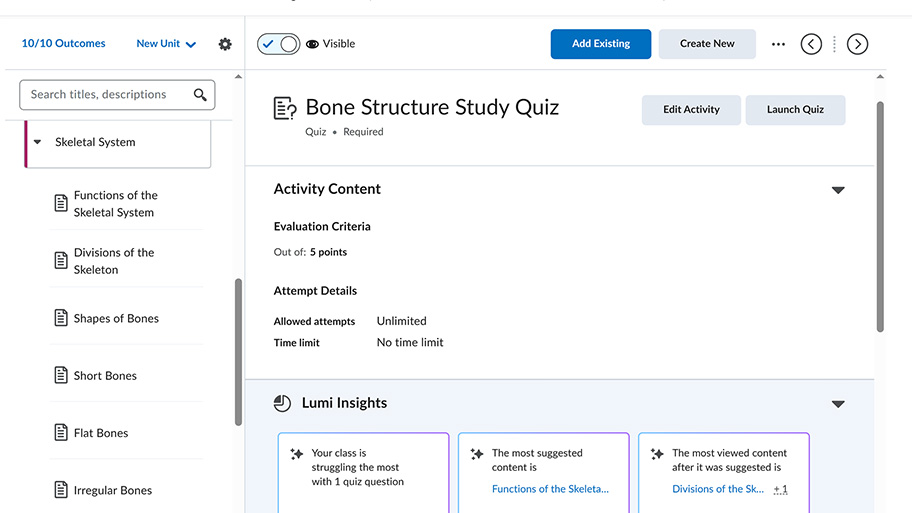Click sparkle icon on most viewed content card
Viewport: 912px width, 513px height.
(x=657, y=454)
